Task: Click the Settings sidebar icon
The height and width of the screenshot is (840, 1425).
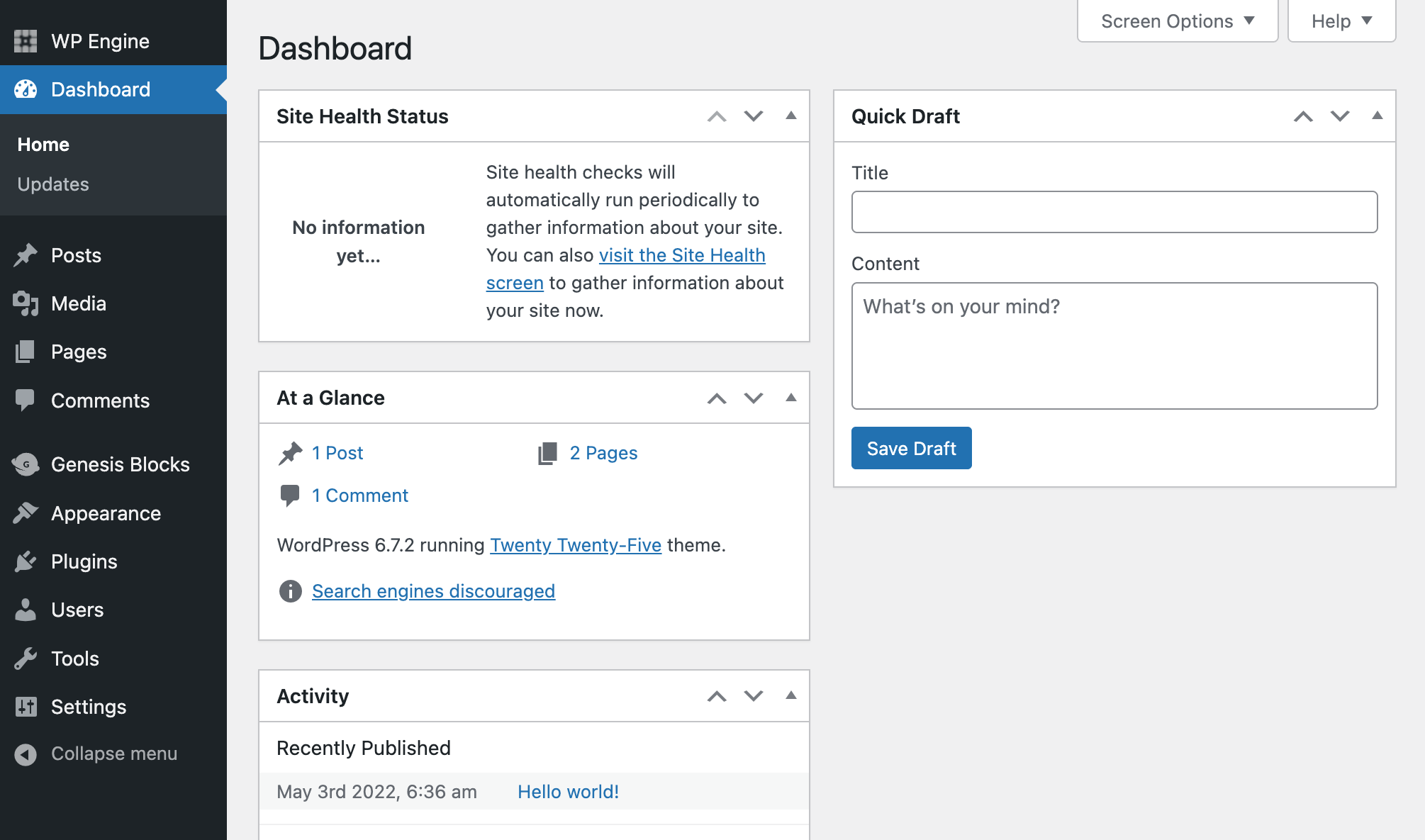Action: (x=26, y=706)
